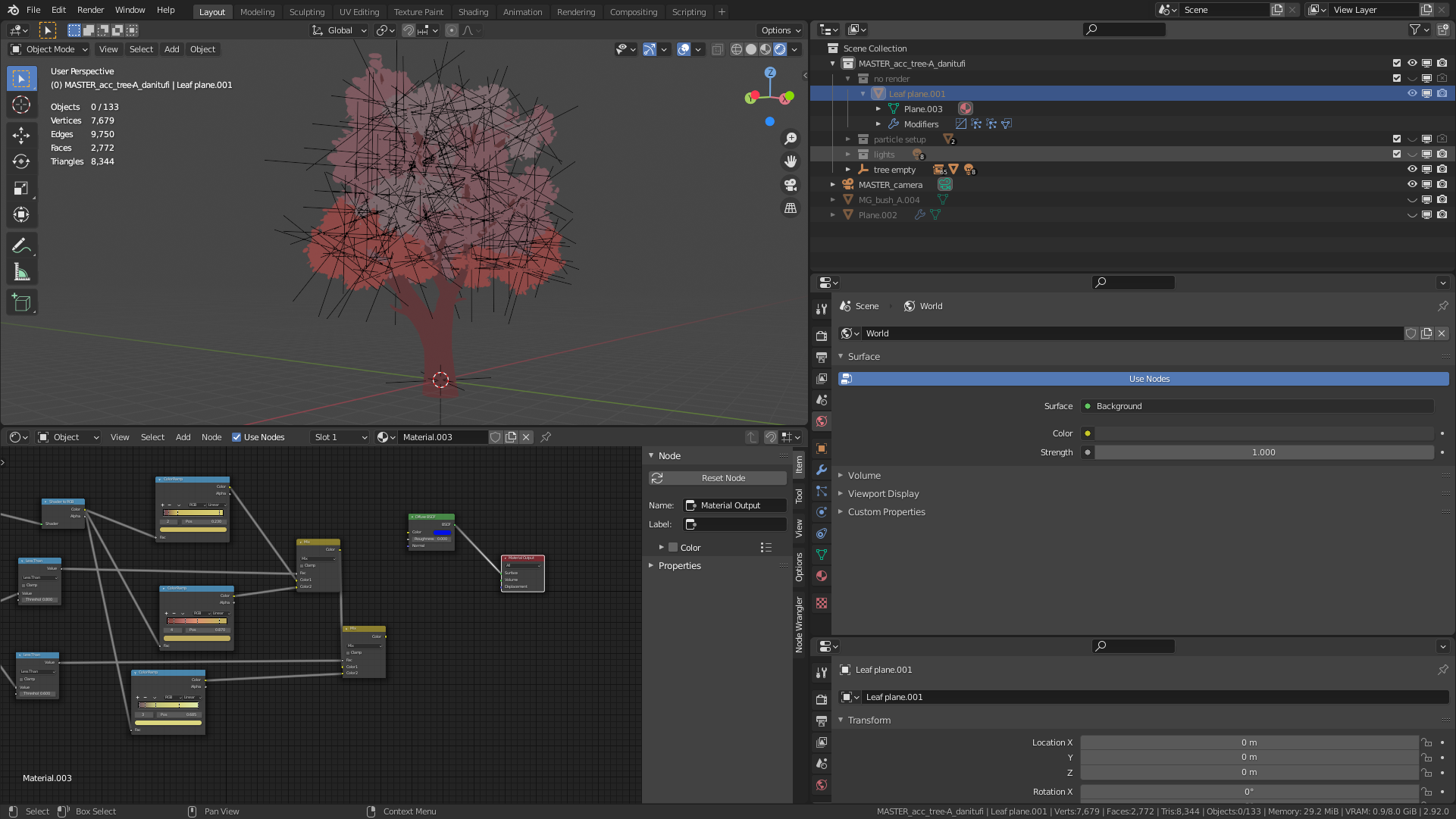
Task: Hide Leaf plane.001 with eye icon
Action: pos(1412,94)
